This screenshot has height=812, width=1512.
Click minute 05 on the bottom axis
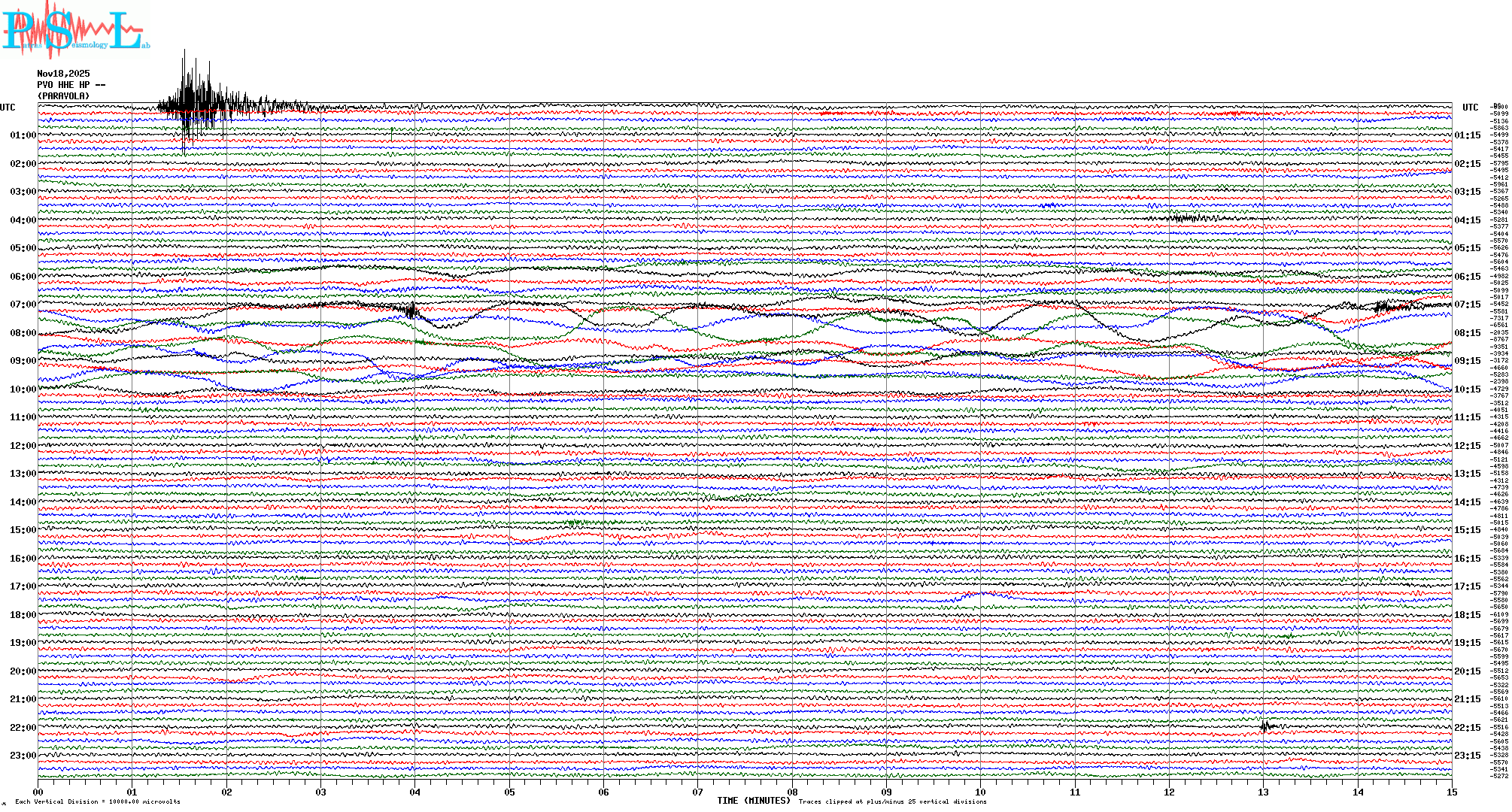coord(509,792)
